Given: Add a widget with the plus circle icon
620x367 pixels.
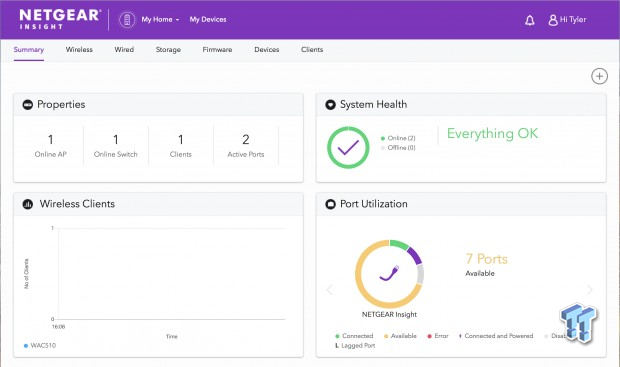Looking at the screenshot, I should (x=599, y=76).
